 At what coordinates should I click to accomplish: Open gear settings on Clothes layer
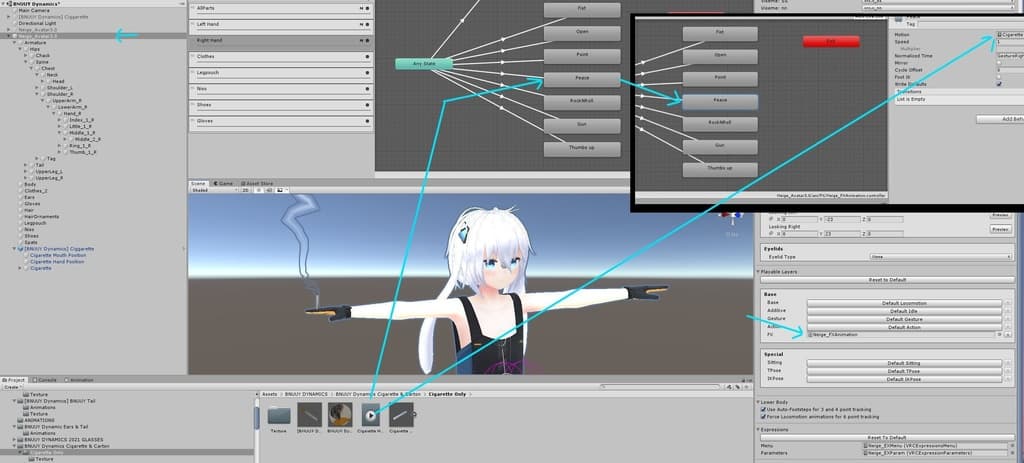pos(368,57)
